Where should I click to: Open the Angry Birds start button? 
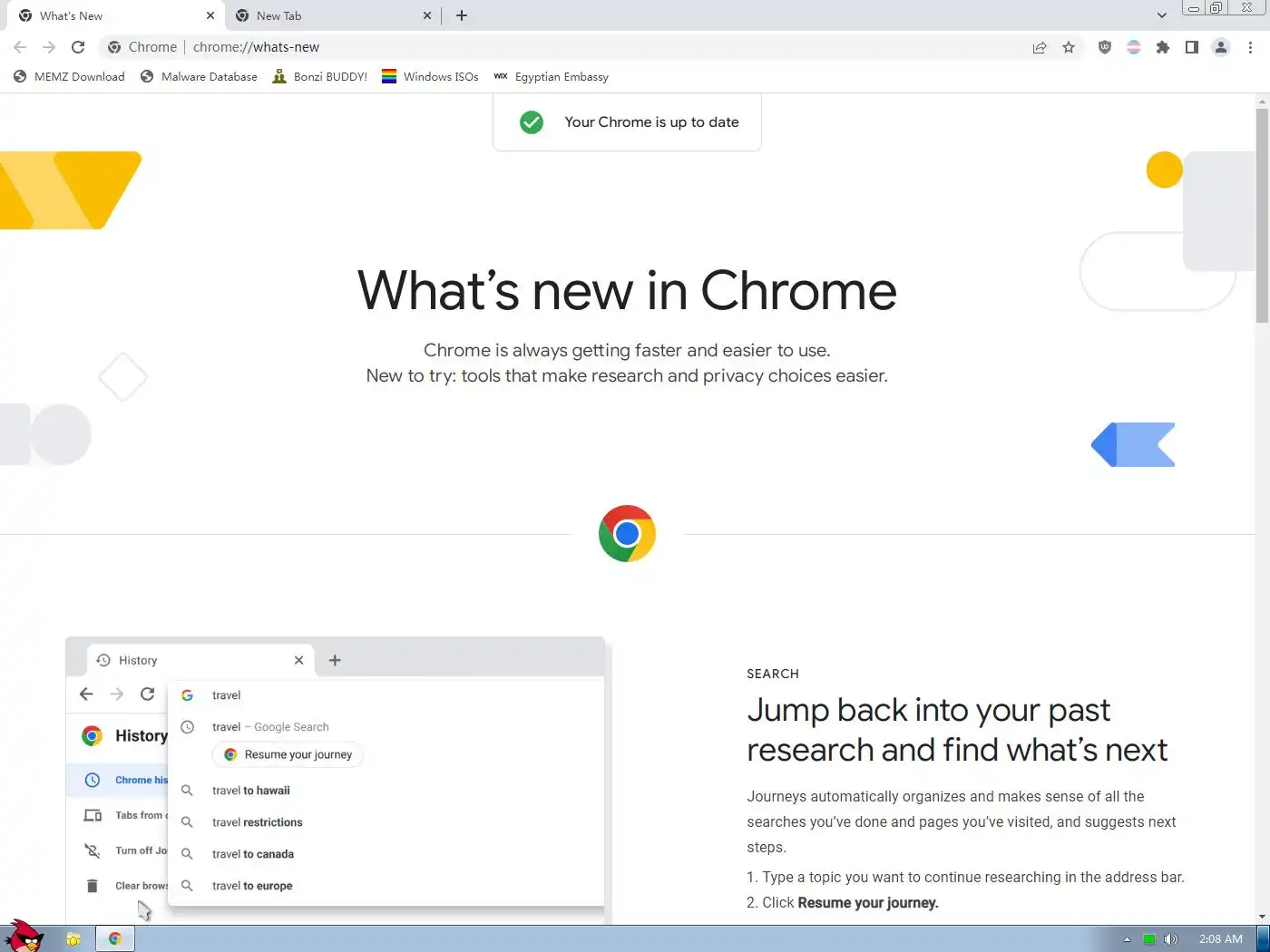point(24,937)
